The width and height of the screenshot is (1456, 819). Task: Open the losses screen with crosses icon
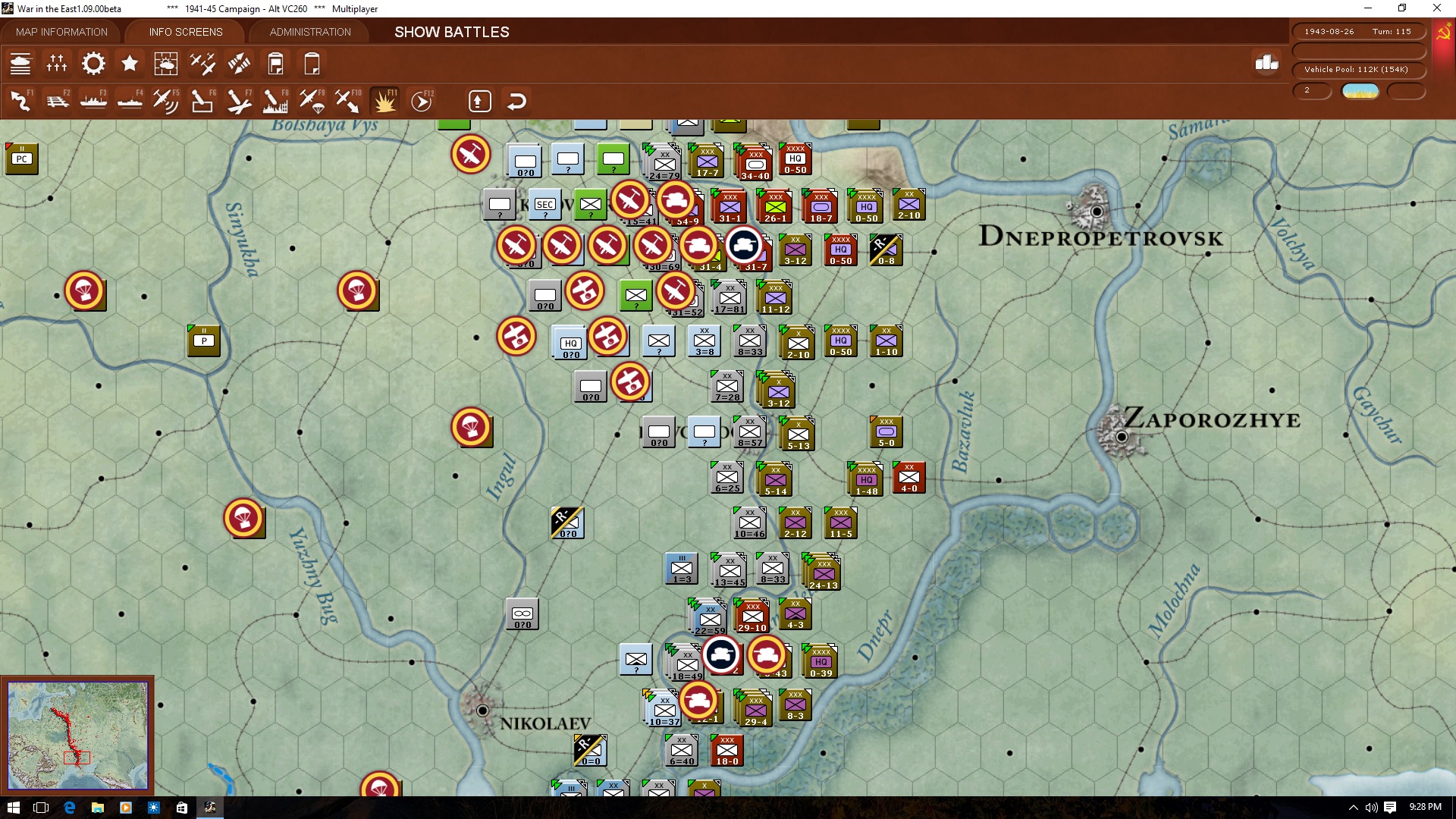click(57, 64)
